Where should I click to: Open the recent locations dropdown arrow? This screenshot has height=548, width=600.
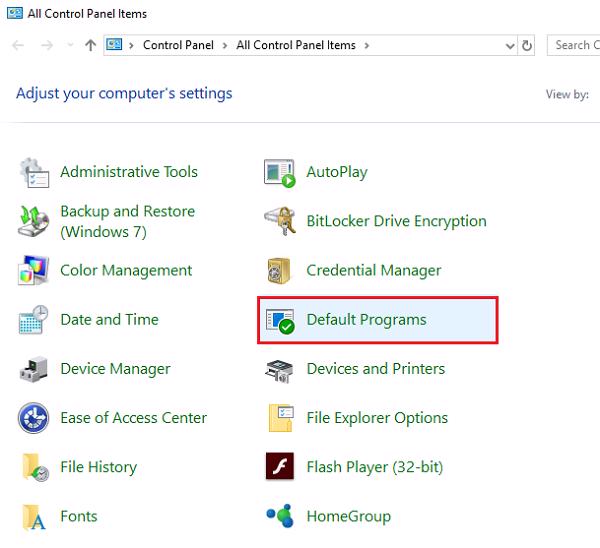[70, 45]
